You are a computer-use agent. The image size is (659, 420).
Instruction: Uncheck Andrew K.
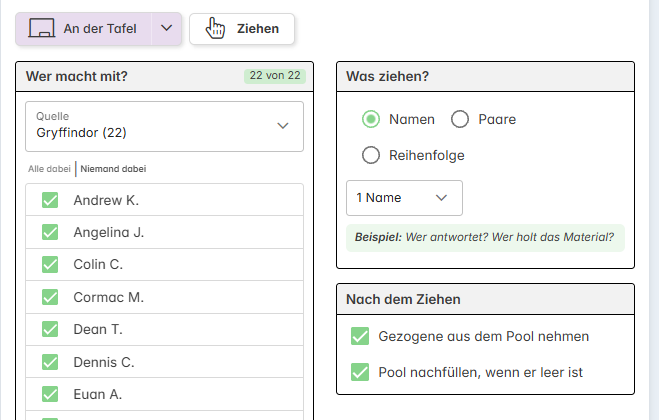[50, 200]
